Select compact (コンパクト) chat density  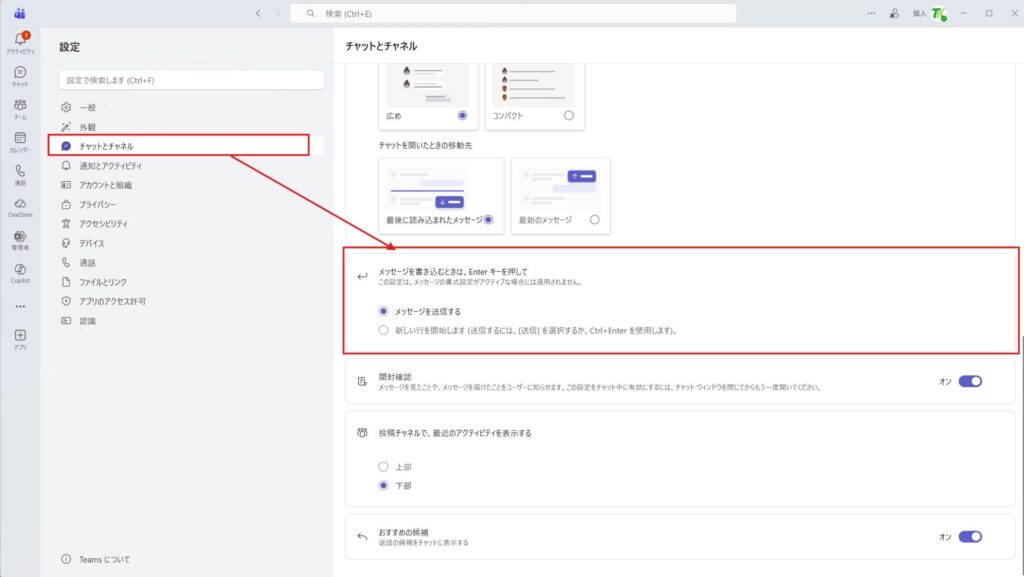pyautogui.click(x=569, y=116)
